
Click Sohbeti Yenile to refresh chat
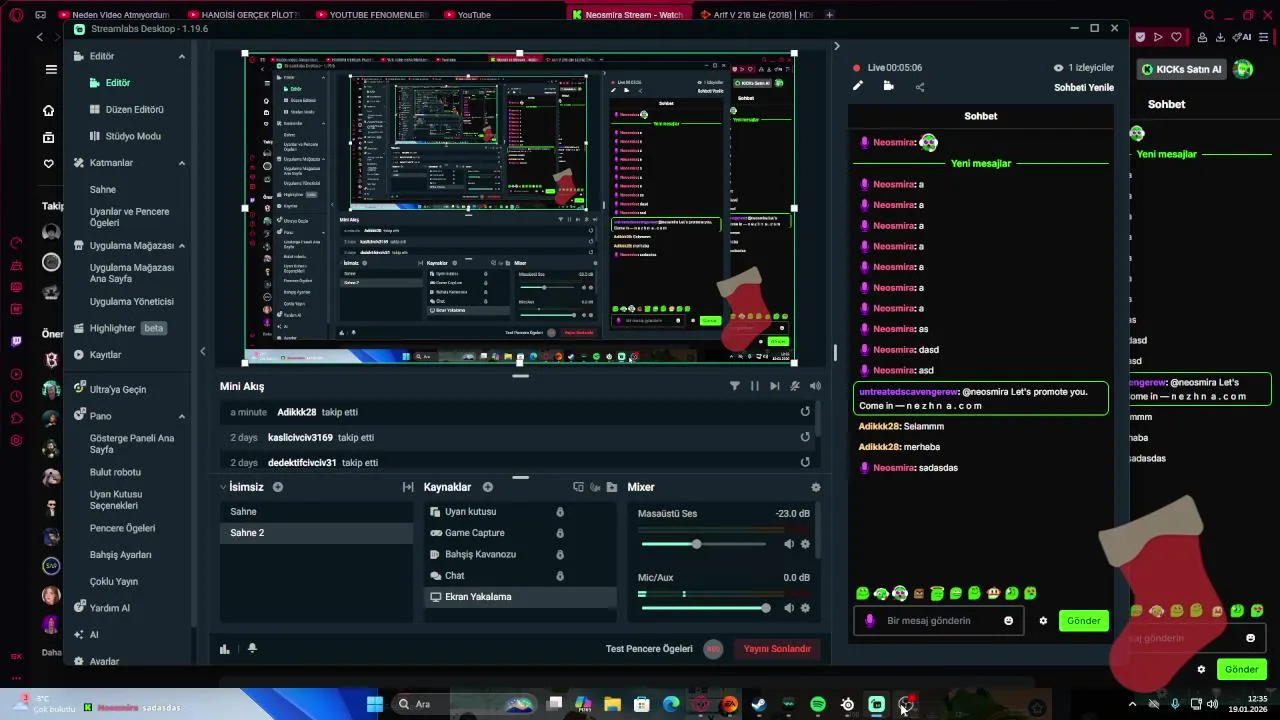click(x=1084, y=87)
